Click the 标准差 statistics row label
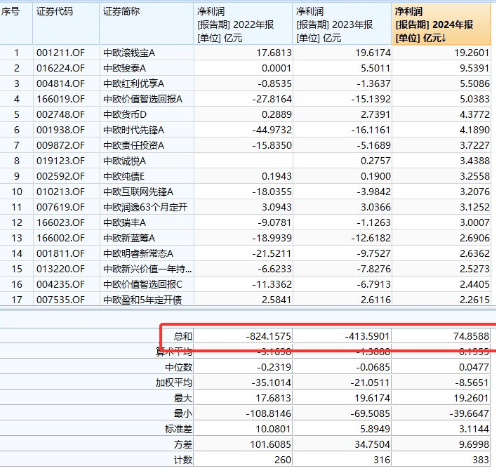Viewport: 496px width, 468px height. 179,429
